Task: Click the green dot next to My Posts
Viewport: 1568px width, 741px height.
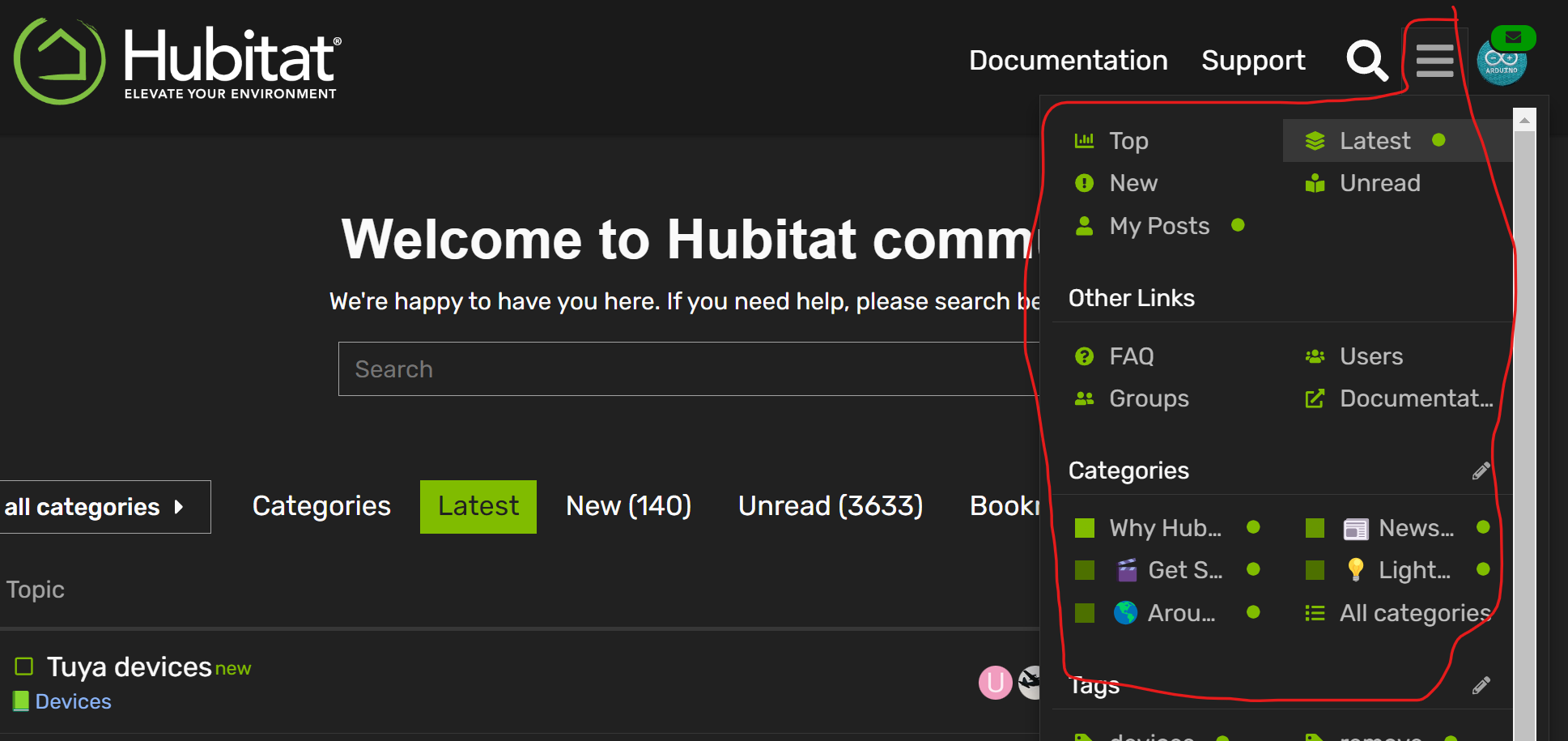Action: pos(1238,225)
